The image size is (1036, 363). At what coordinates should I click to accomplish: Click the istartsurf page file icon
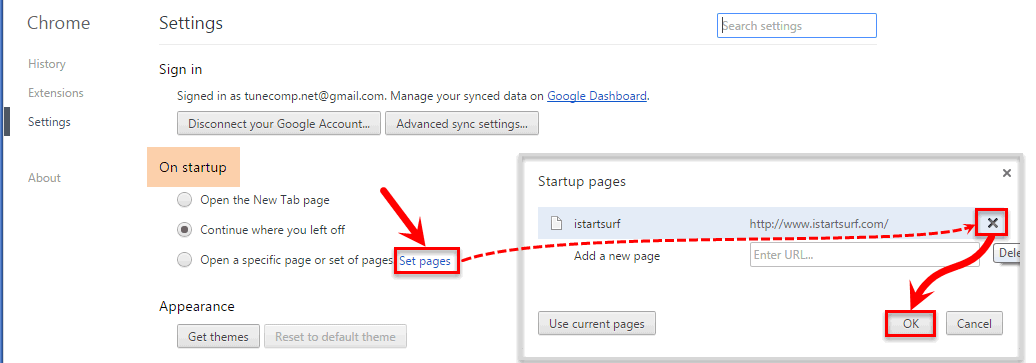[x=556, y=223]
